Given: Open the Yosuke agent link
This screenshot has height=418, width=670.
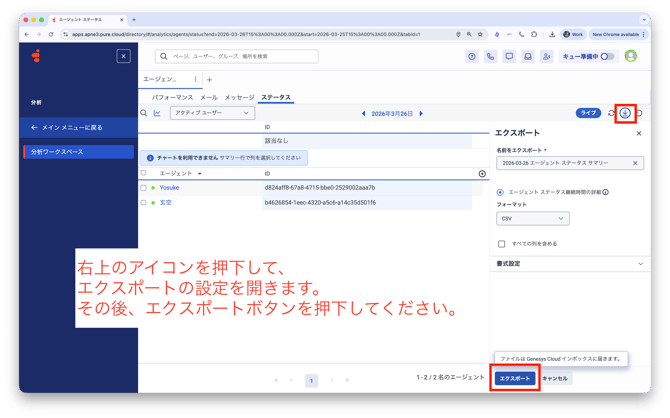Looking at the screenshot, I should tap(169, 188).
